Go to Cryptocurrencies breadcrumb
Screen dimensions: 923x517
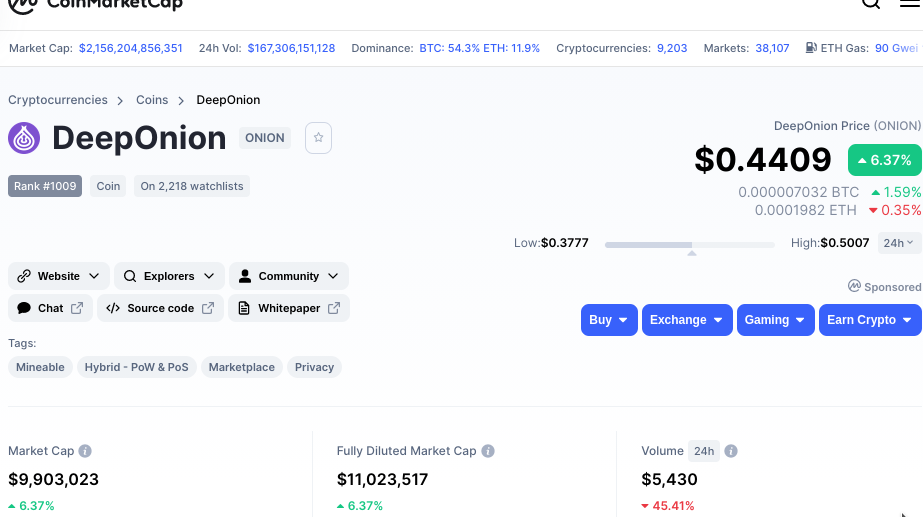pyautogui.click(x=58, y=100)
